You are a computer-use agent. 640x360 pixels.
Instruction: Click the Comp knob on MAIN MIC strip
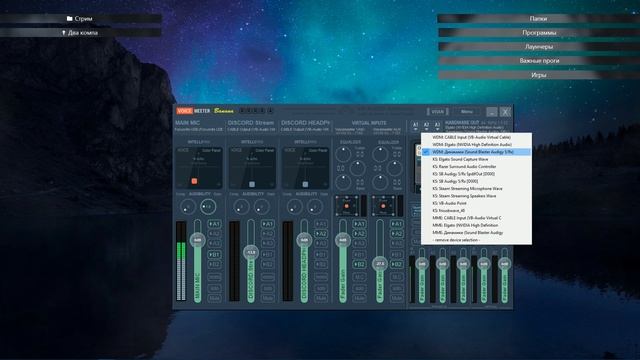(x=188, y=207)
